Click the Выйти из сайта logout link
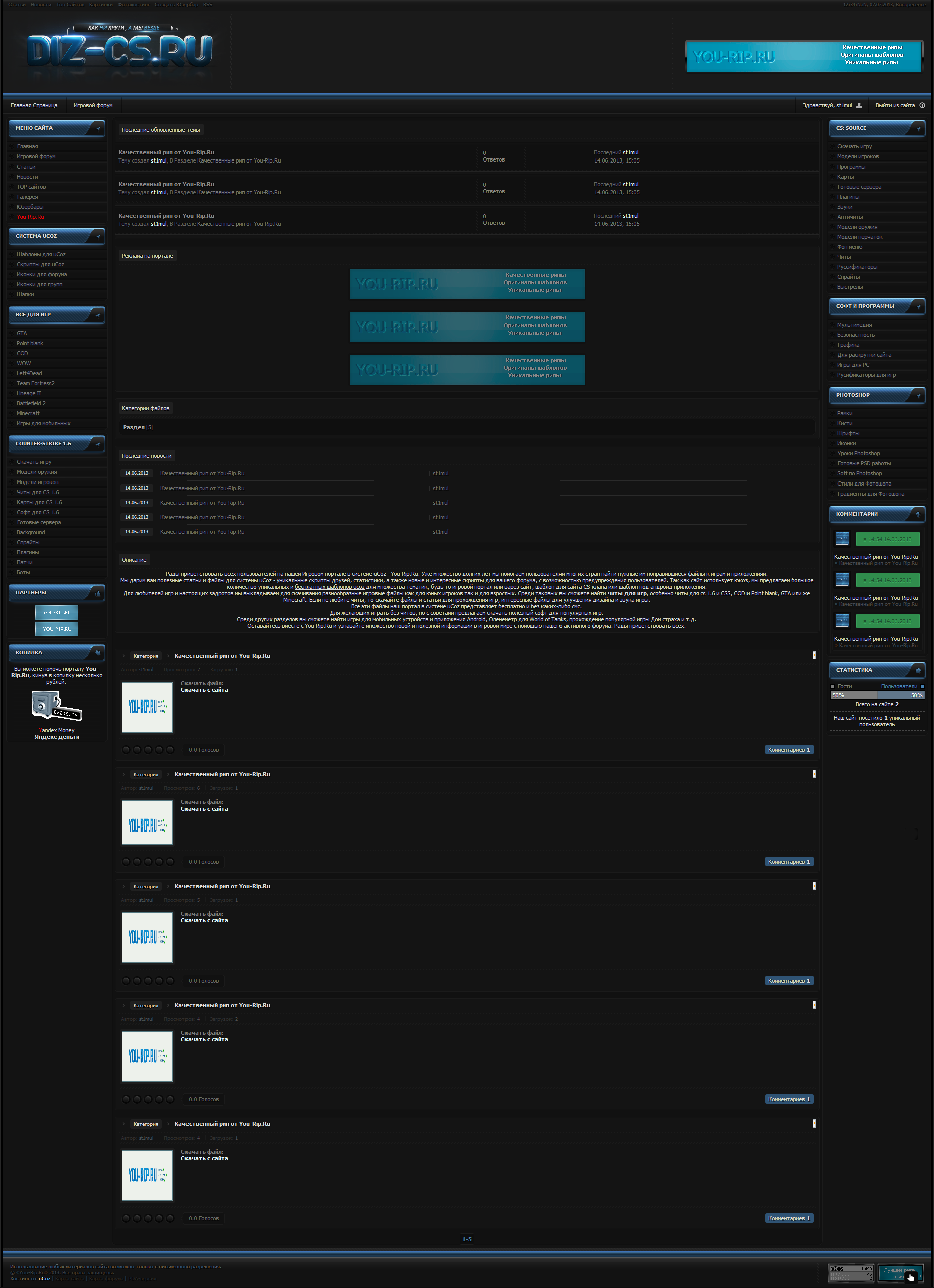 895,106
